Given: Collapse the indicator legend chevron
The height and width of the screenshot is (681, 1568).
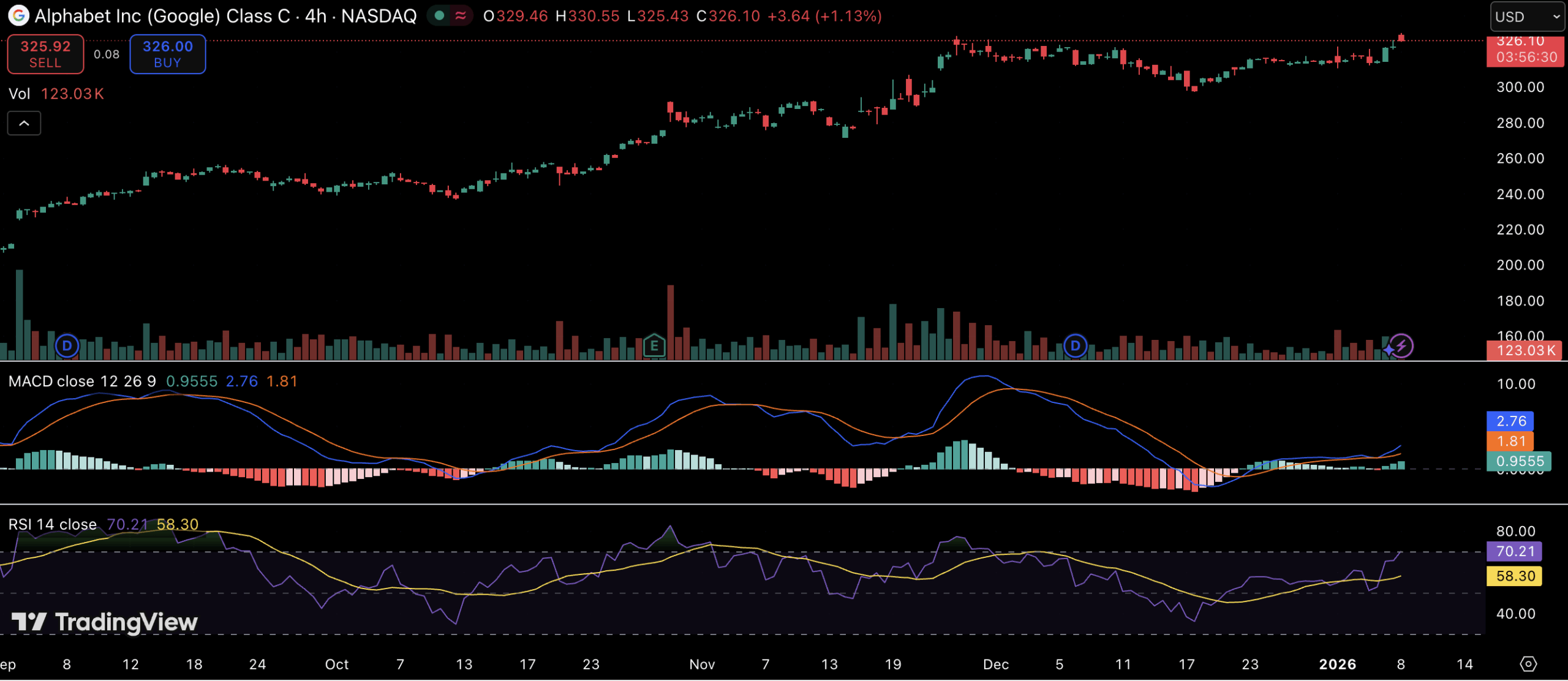Looking at the screenshot, I should [x=24, y=123].
